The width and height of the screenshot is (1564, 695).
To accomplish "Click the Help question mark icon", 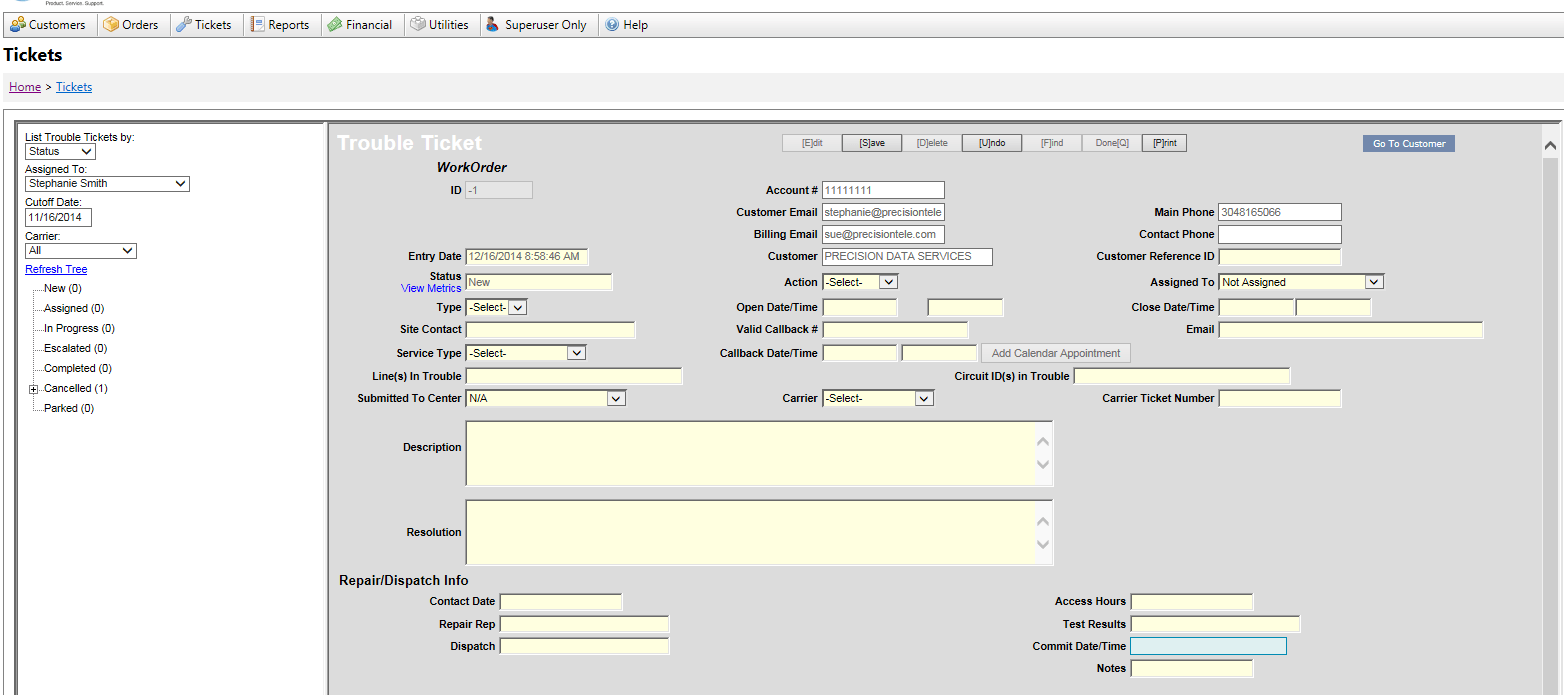I will [612, 25].
